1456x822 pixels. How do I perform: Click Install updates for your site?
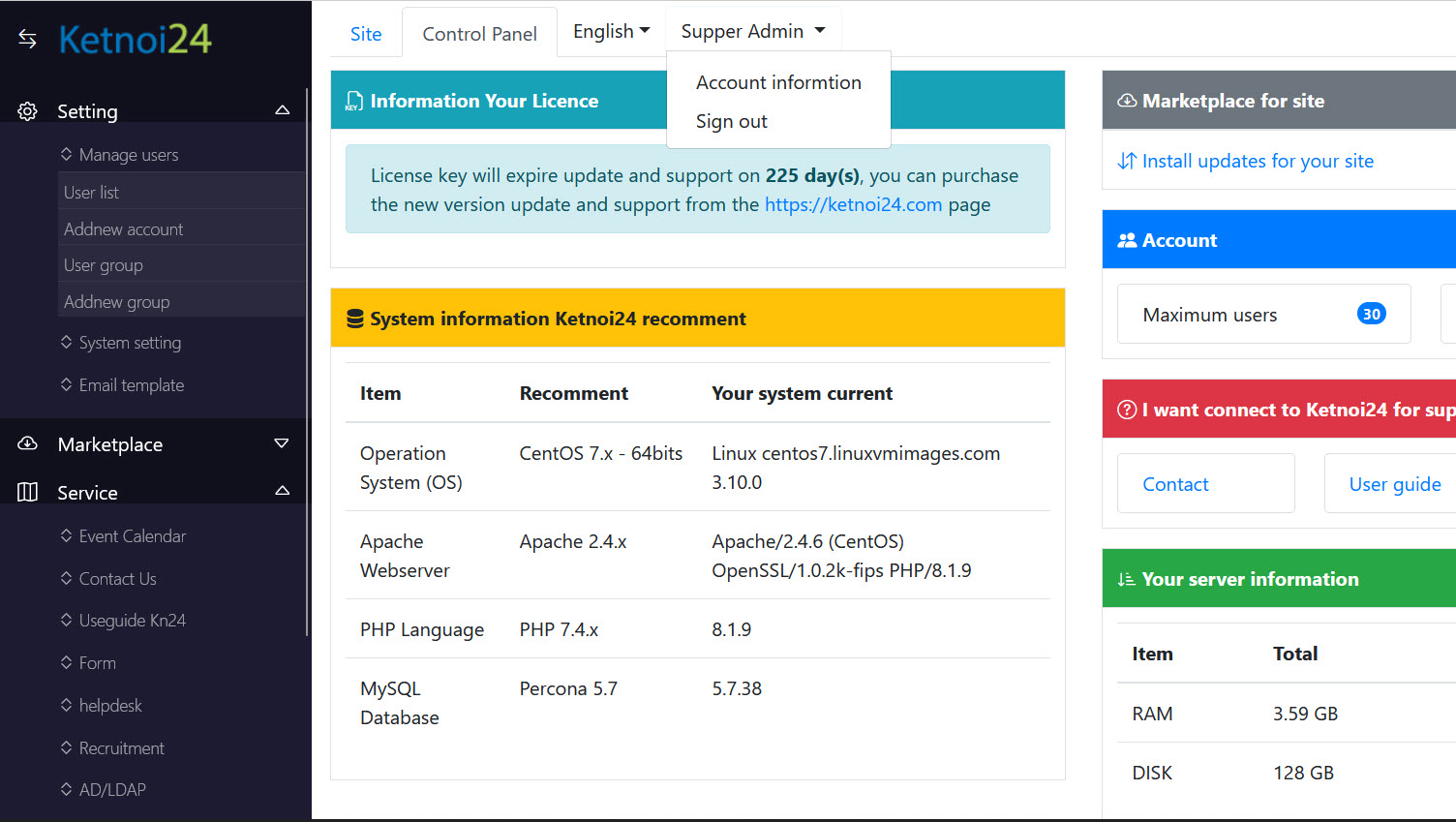pos(1258,161)
